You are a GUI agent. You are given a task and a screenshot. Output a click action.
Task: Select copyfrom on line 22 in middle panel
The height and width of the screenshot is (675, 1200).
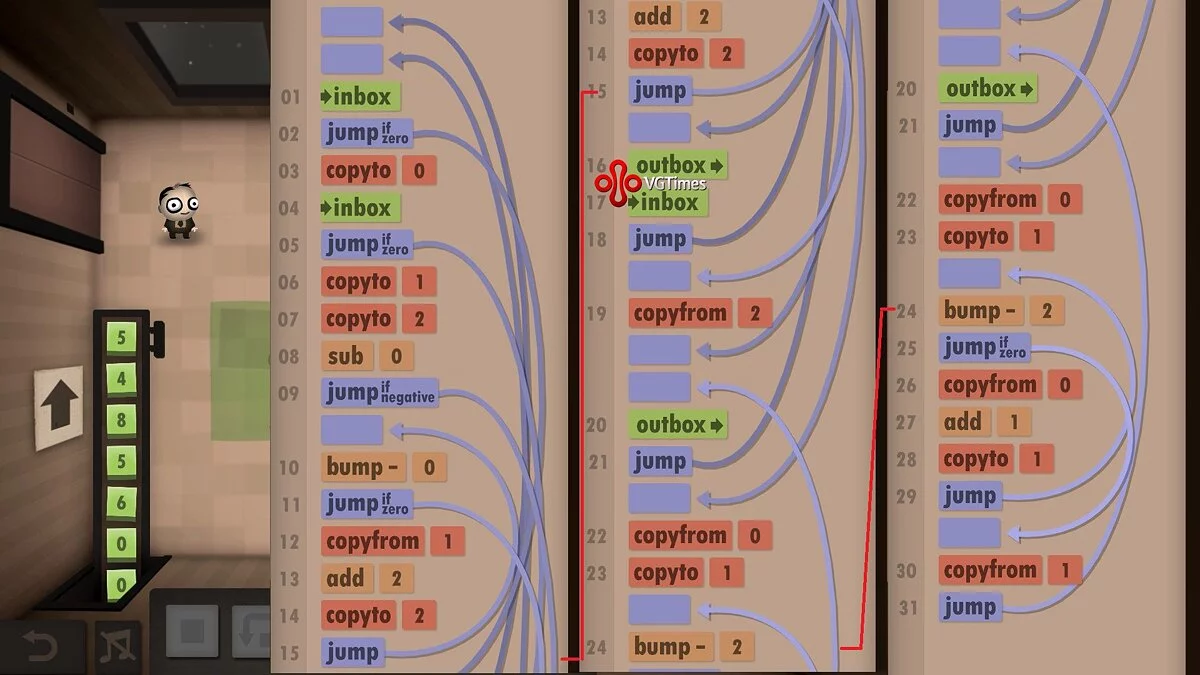680,536
